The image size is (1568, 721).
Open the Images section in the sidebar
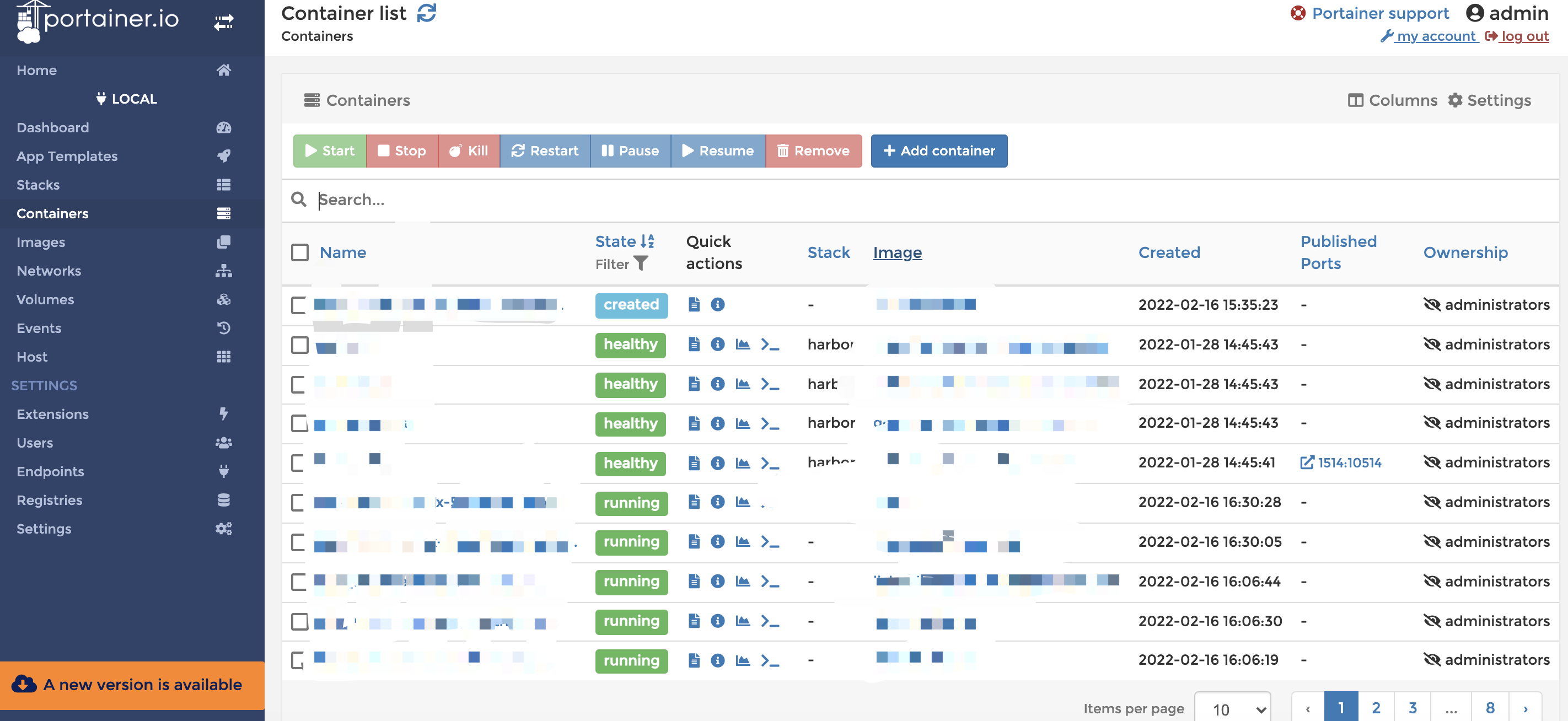click(41, 241)
